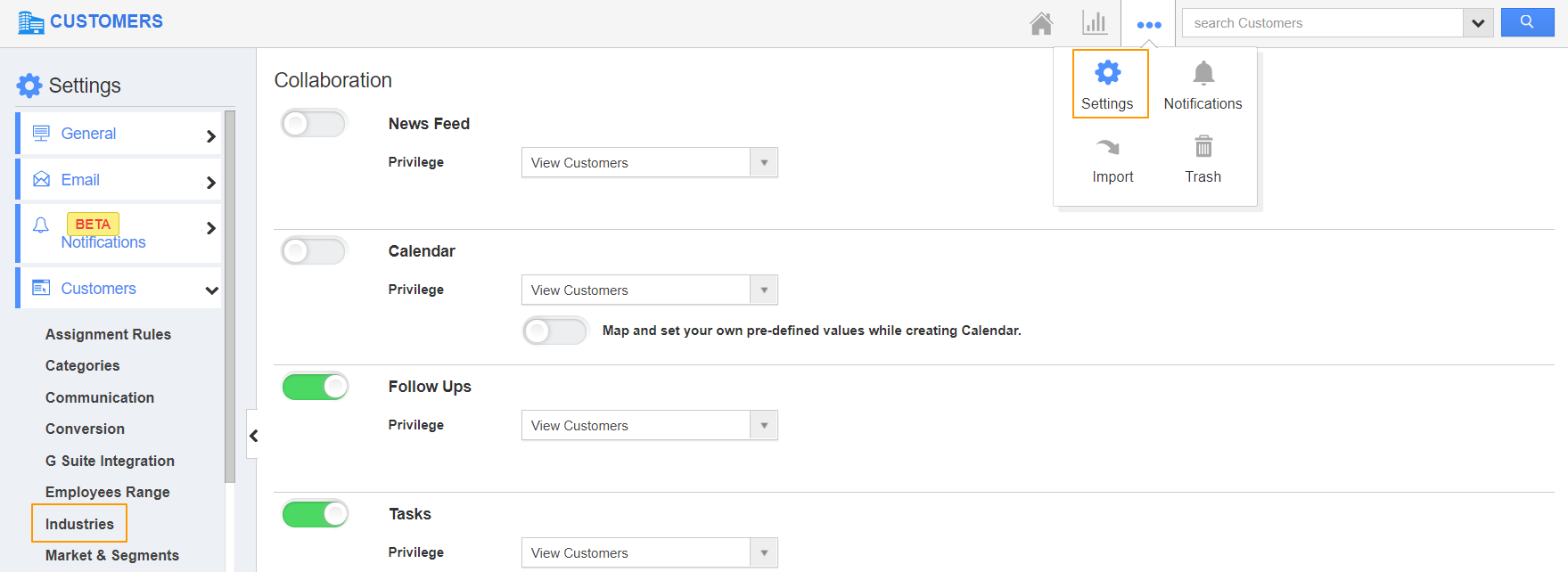Disable the Follow Ups toggle
The height and width of the screenshot is (572, 1568).
point(315,387)
